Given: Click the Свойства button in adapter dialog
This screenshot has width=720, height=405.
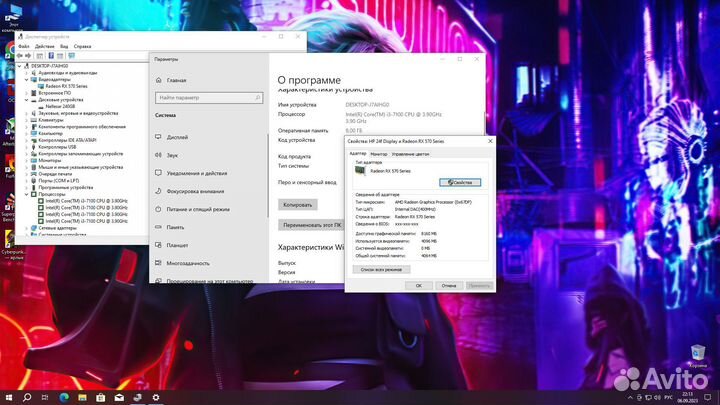Looking at the screenshot, I should click(x=460, y=183).
